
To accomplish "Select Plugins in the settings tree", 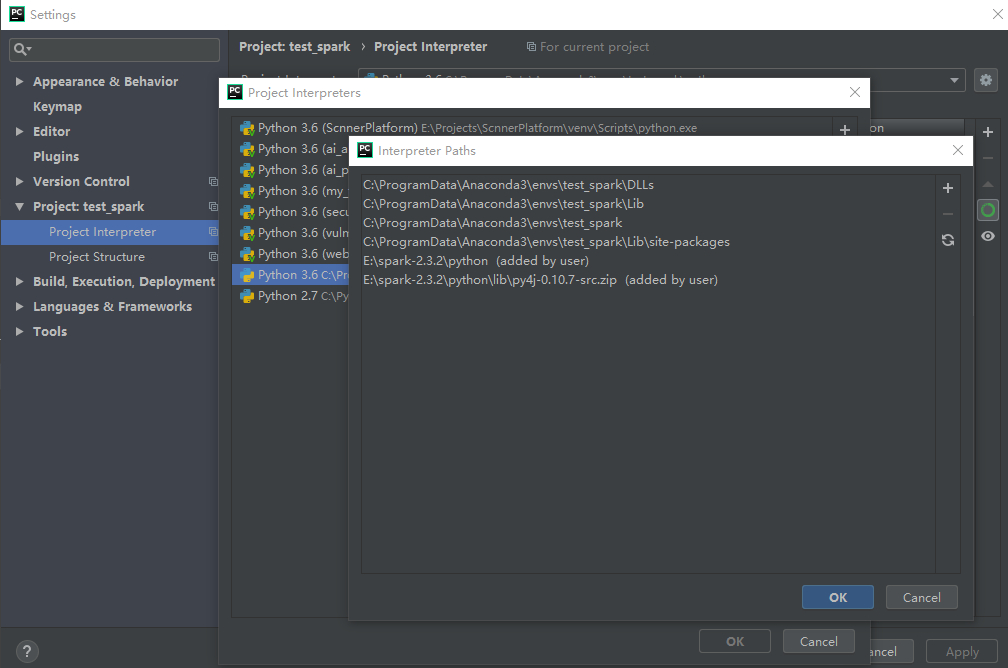I will click(x=56, y=157).
